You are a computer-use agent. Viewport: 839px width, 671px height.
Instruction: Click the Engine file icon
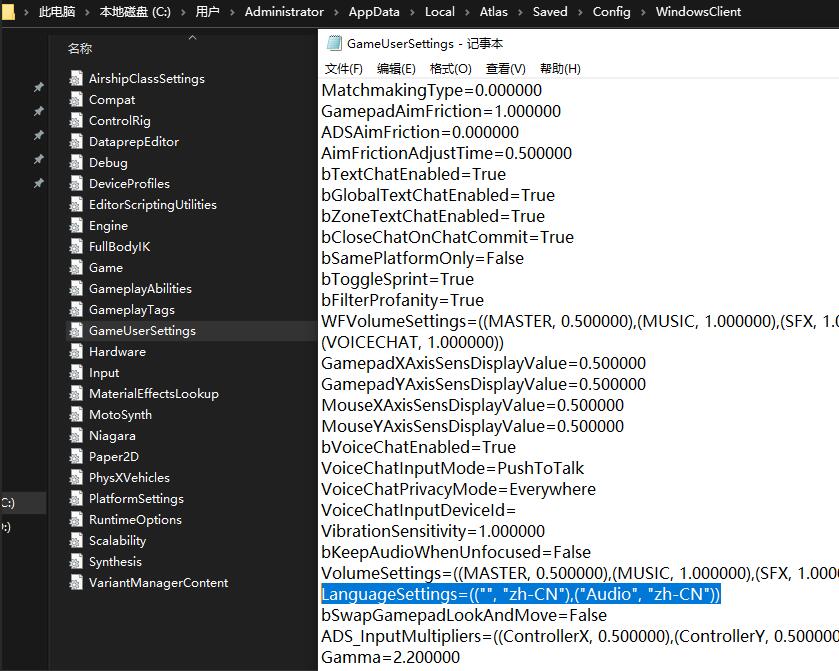tap(76, 225)
